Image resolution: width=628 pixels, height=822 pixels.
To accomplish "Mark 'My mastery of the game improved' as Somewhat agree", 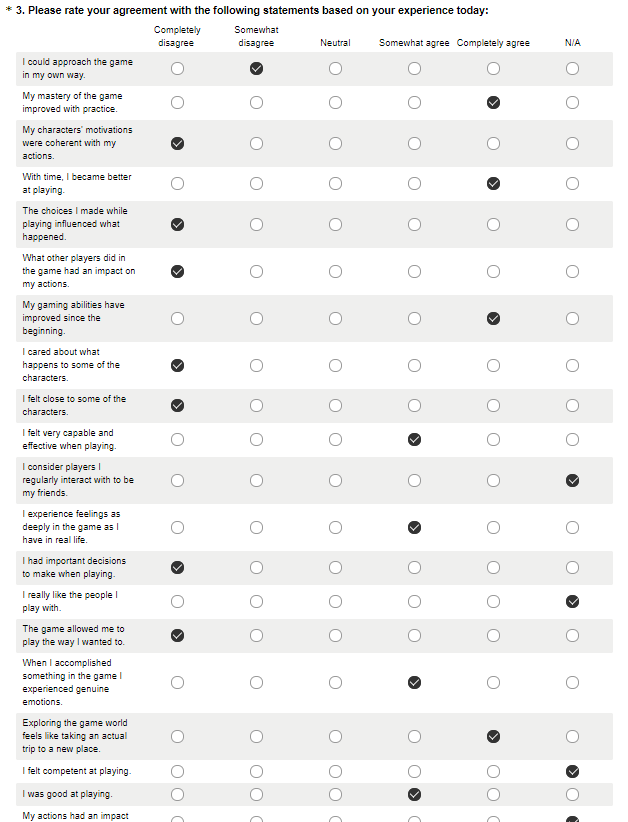I will click(x=414, y=103).
